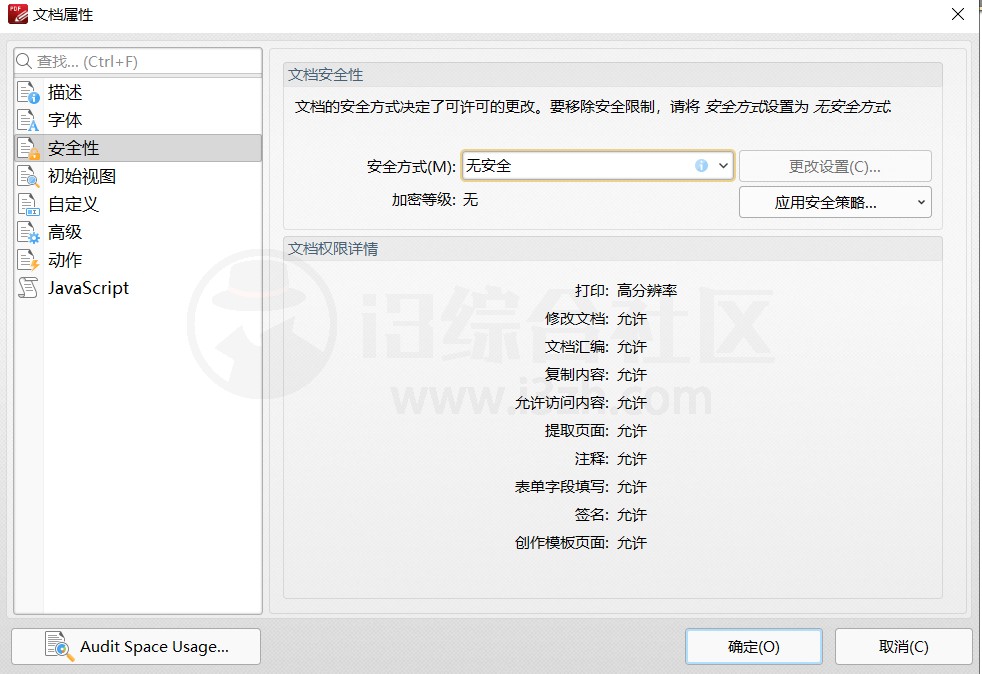
Task: Click the 字体 fonts page icon
Action: (28, 120)
